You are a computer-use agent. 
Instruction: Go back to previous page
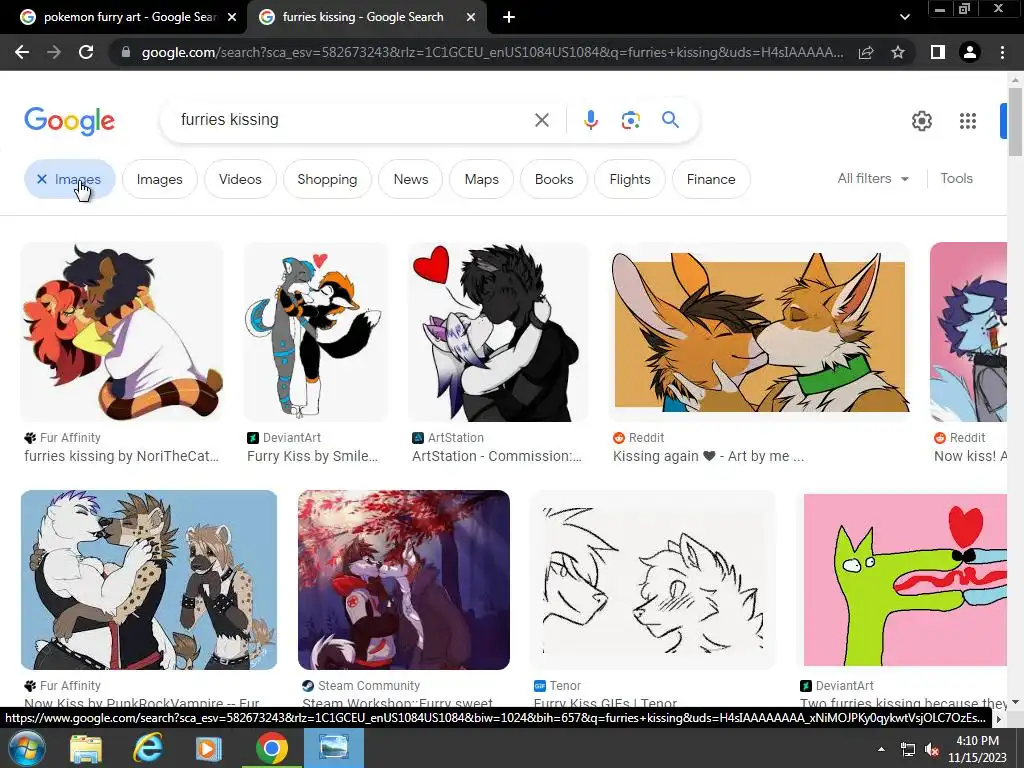22,52
